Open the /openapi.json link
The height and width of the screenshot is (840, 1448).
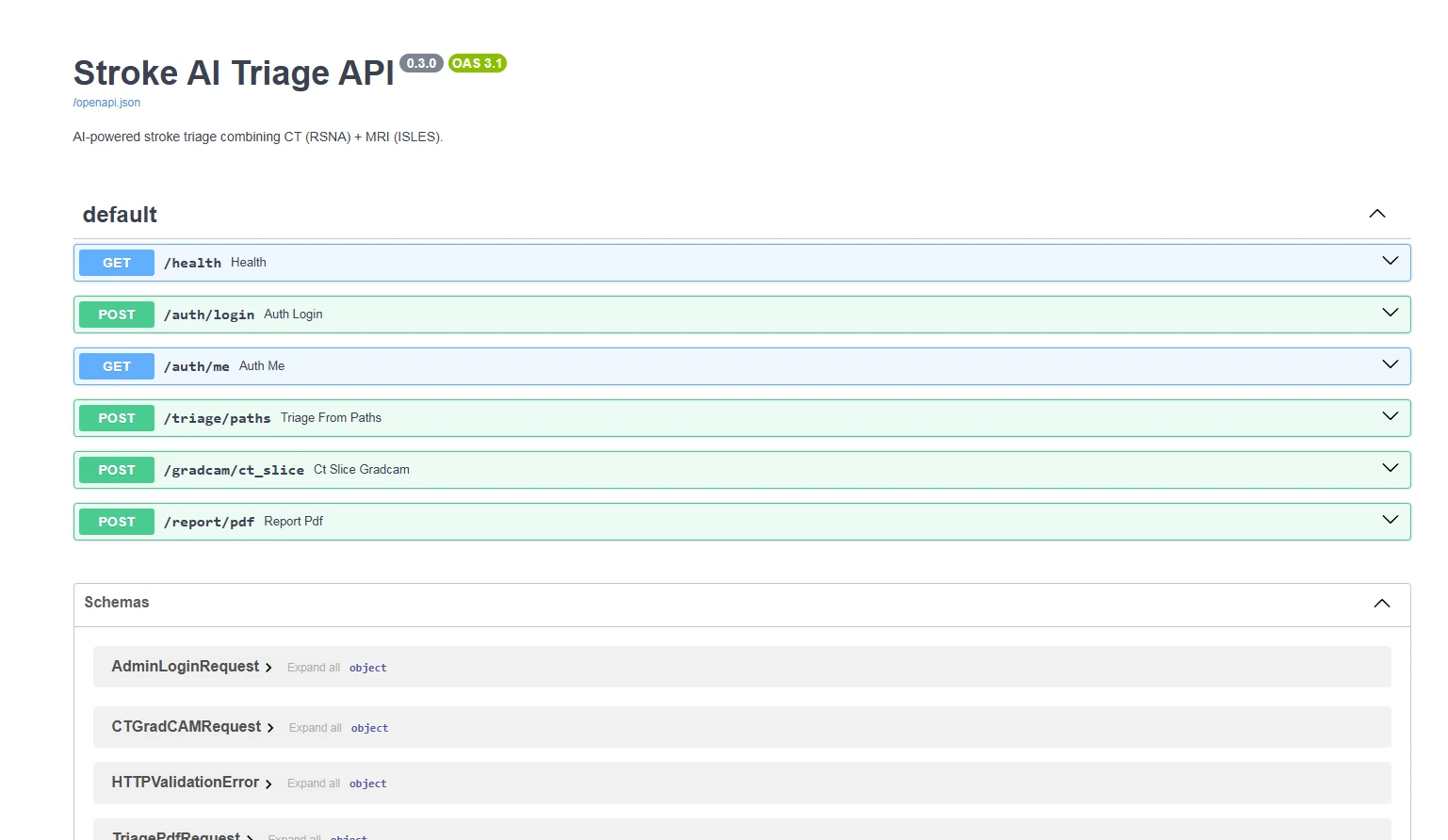pos(106,103)
